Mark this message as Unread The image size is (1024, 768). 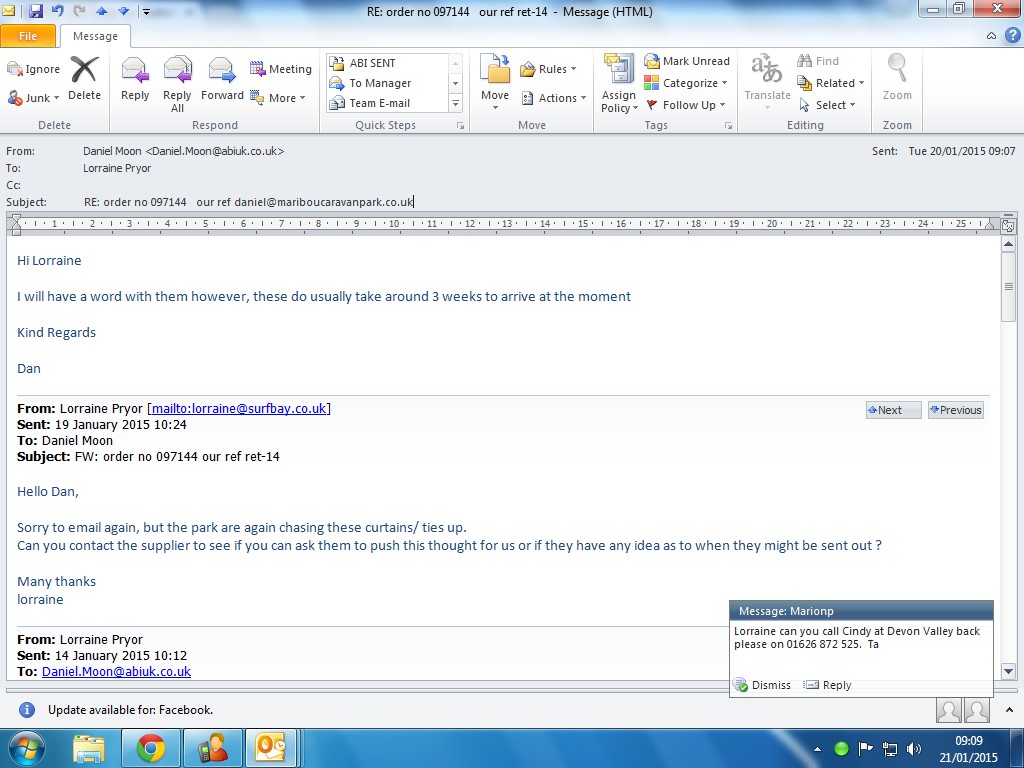pos(687,61)
